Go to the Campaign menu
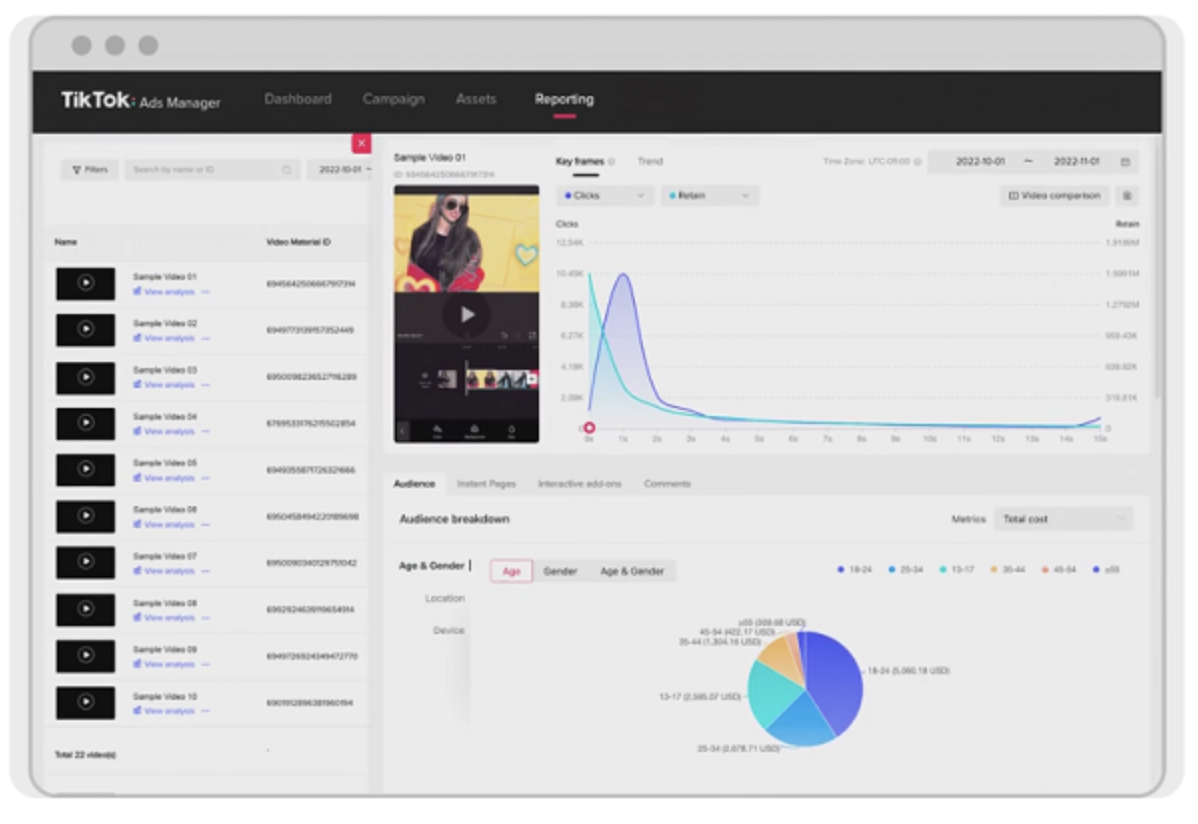This screenshot has width=1198, height=824. pyautogui.click(x=393, y=99)
